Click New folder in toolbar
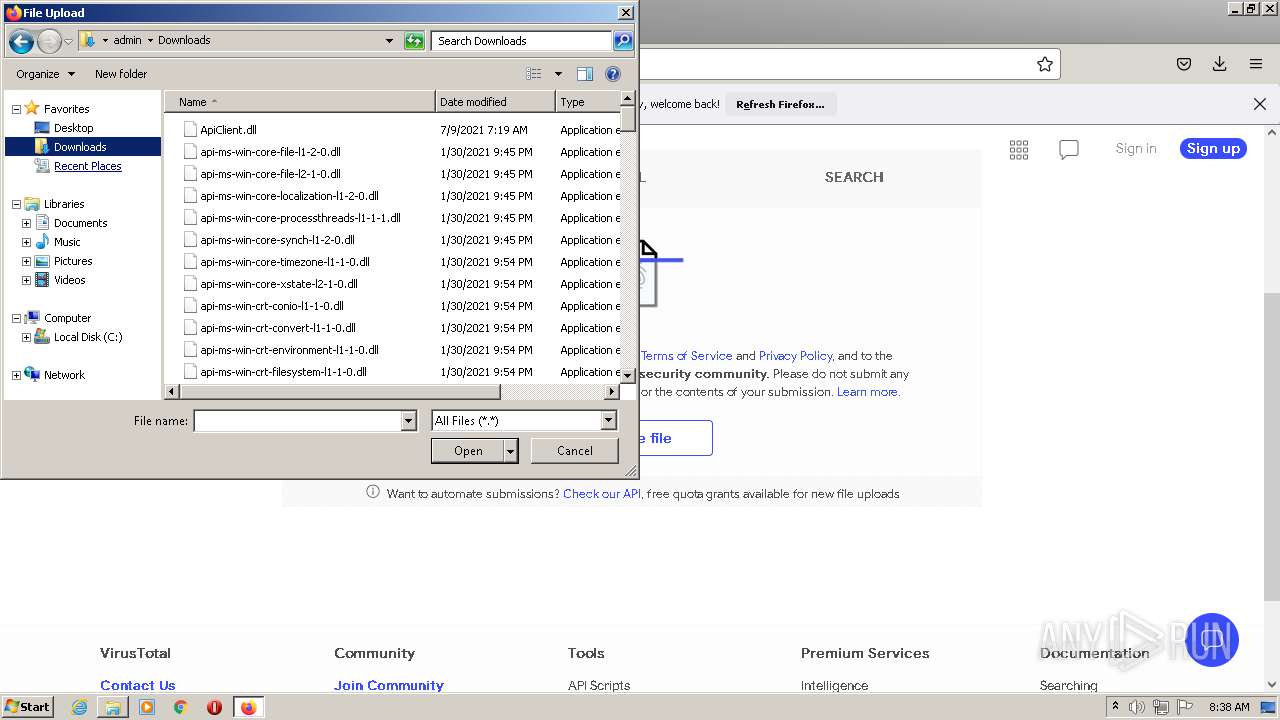 (121, 74)
